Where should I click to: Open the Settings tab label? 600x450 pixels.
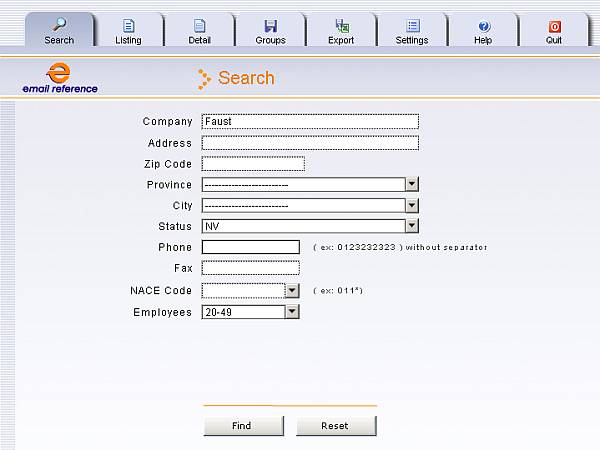(412, 40)
